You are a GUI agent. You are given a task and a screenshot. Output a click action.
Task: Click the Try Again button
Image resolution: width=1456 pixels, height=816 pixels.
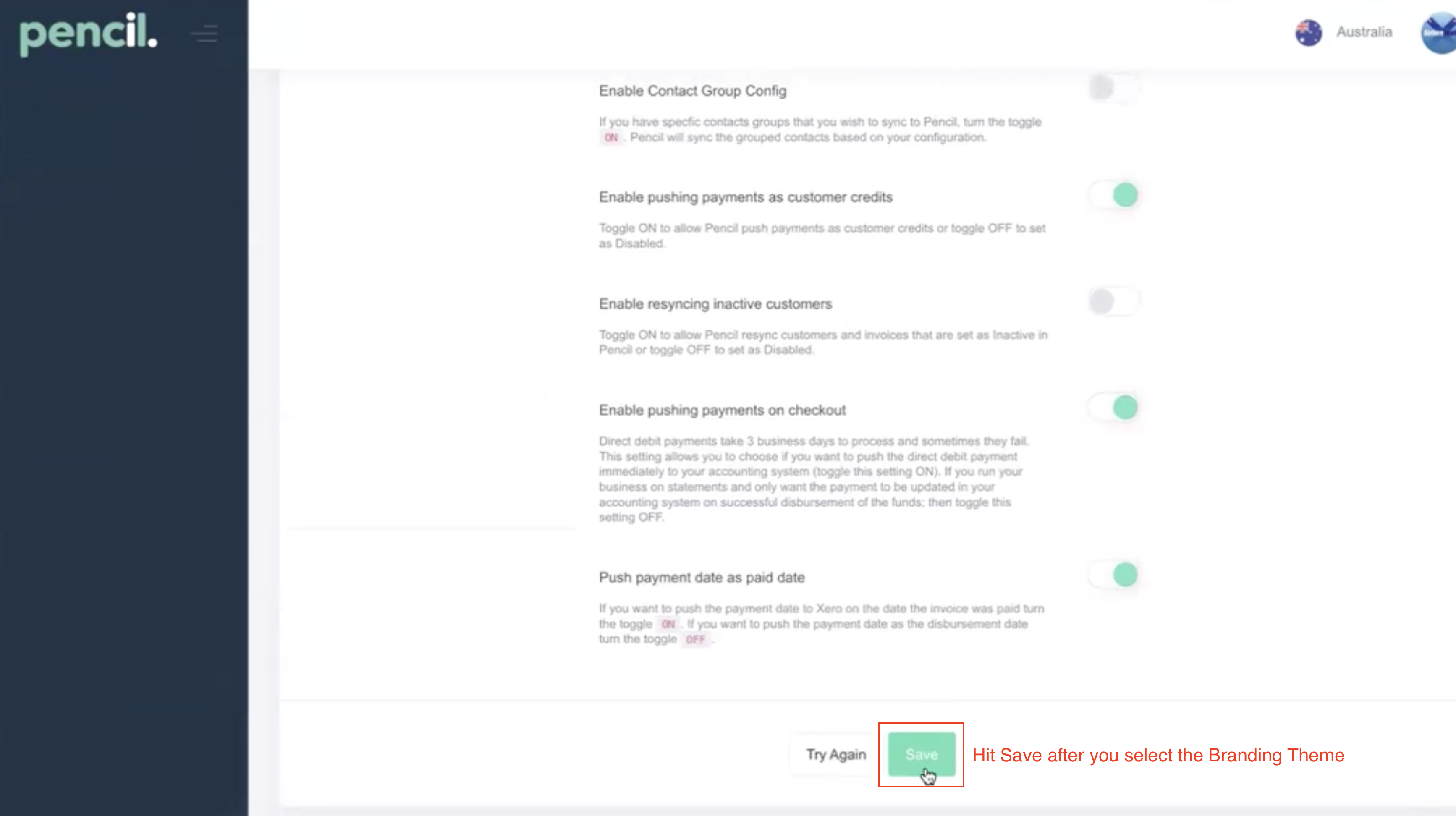click(836, 754)
